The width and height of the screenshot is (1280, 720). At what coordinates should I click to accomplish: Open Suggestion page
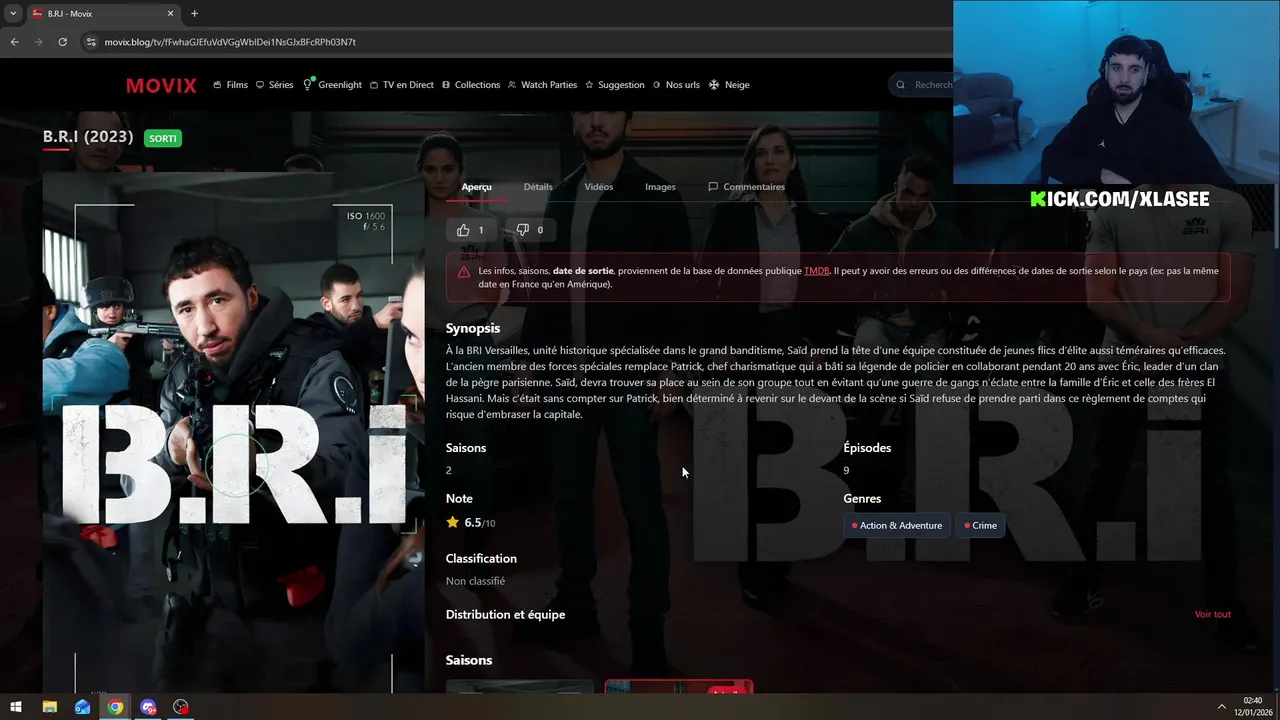615,85
